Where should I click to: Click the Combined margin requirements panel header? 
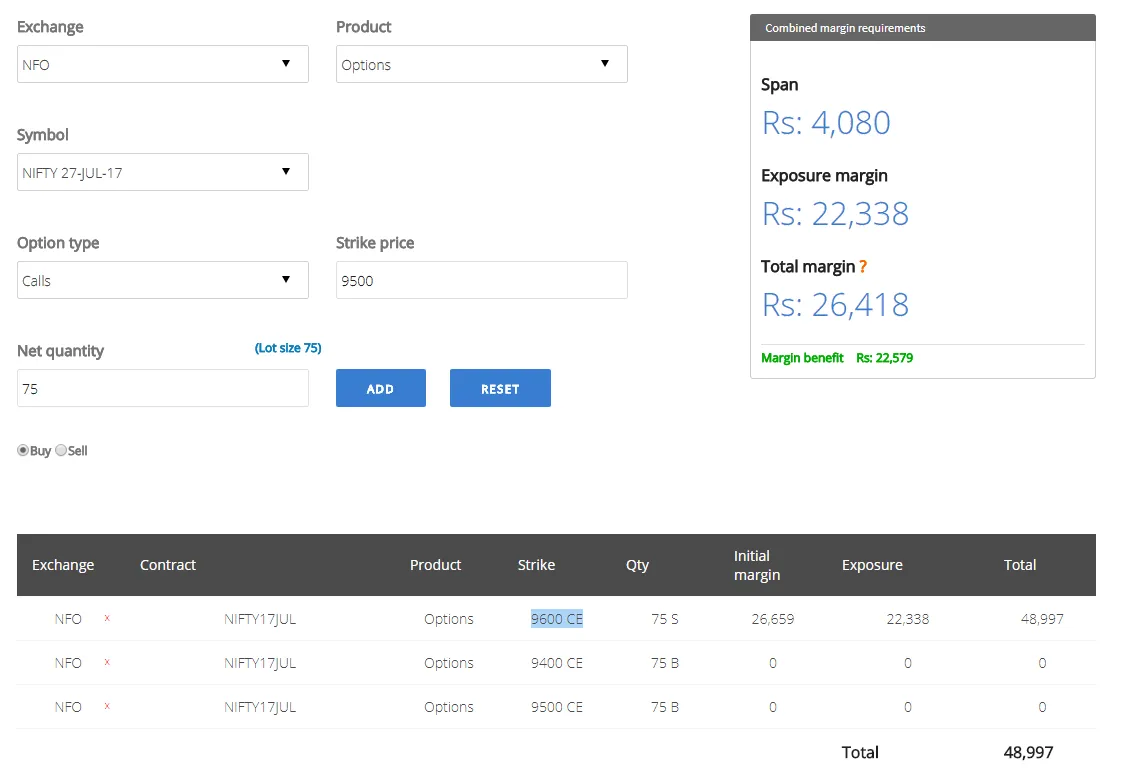tap(922, 28)
